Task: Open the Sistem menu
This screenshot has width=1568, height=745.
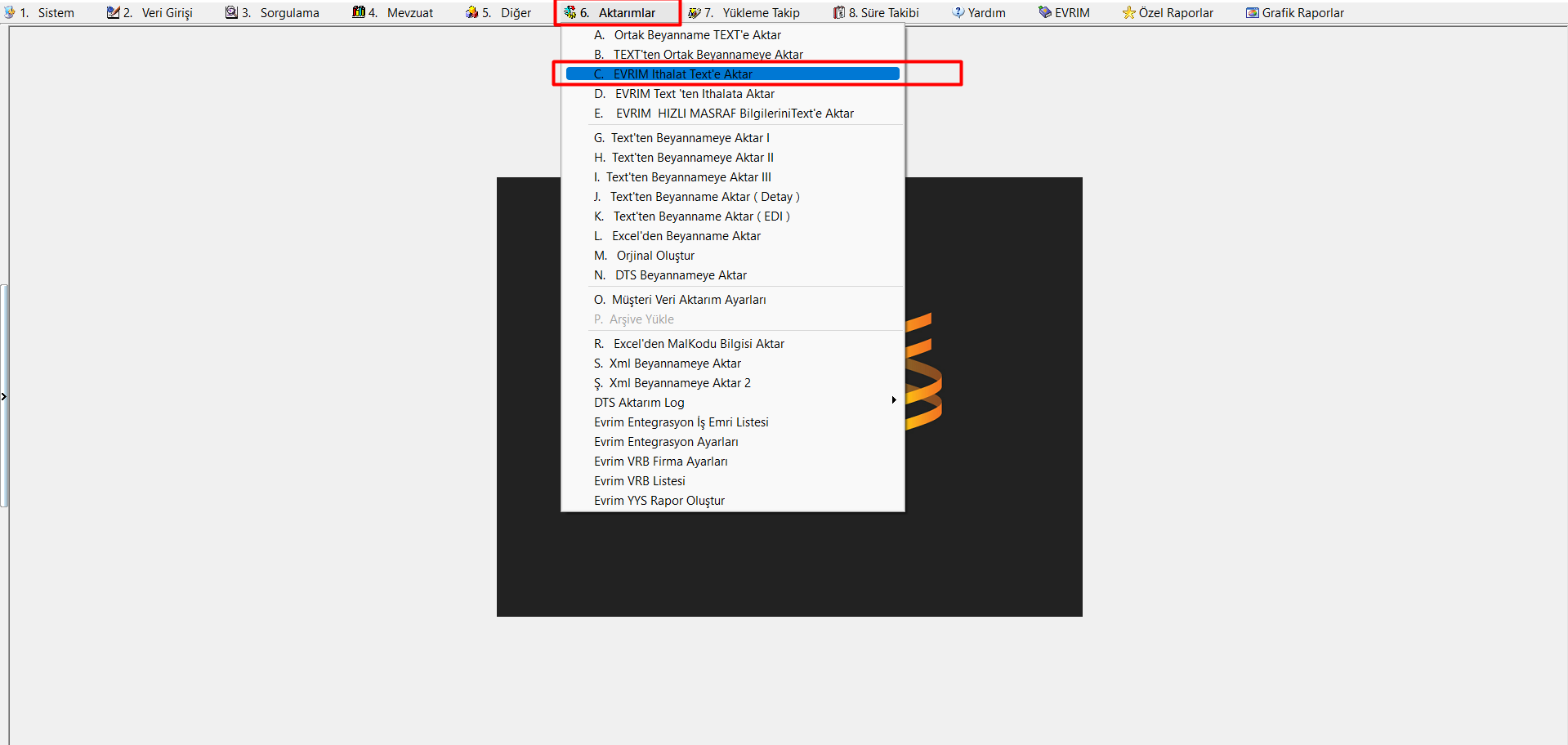Action: point(47,13)
